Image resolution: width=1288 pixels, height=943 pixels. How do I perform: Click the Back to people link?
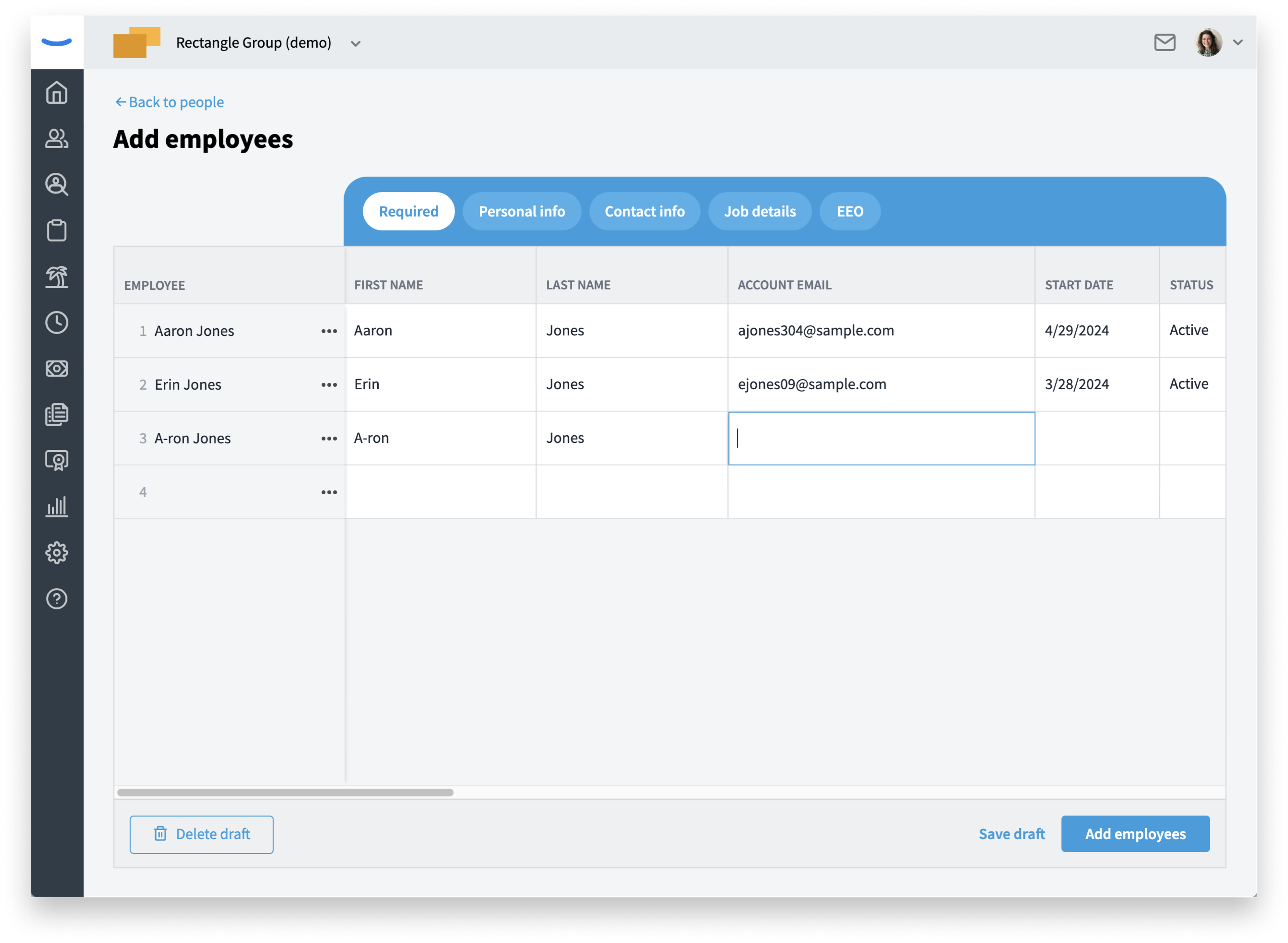pyautogui.click(x=170, y=102)
